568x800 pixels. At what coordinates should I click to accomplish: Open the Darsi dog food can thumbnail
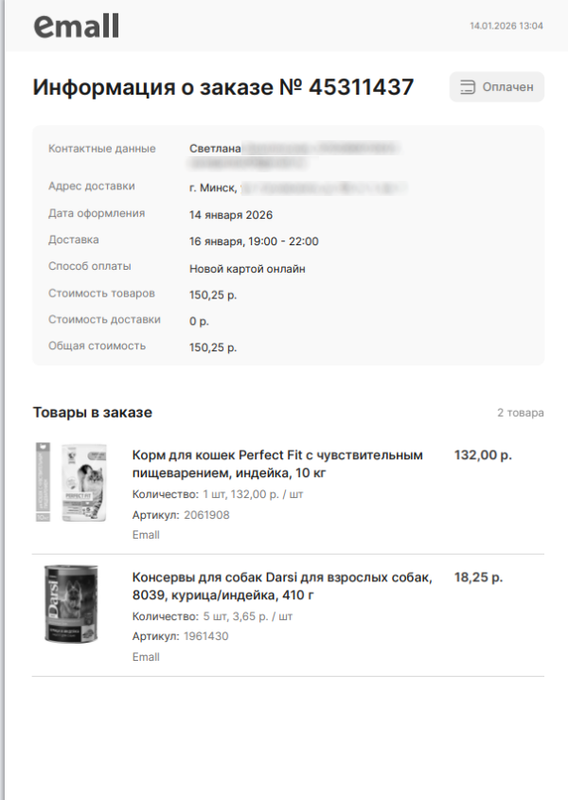71,604
